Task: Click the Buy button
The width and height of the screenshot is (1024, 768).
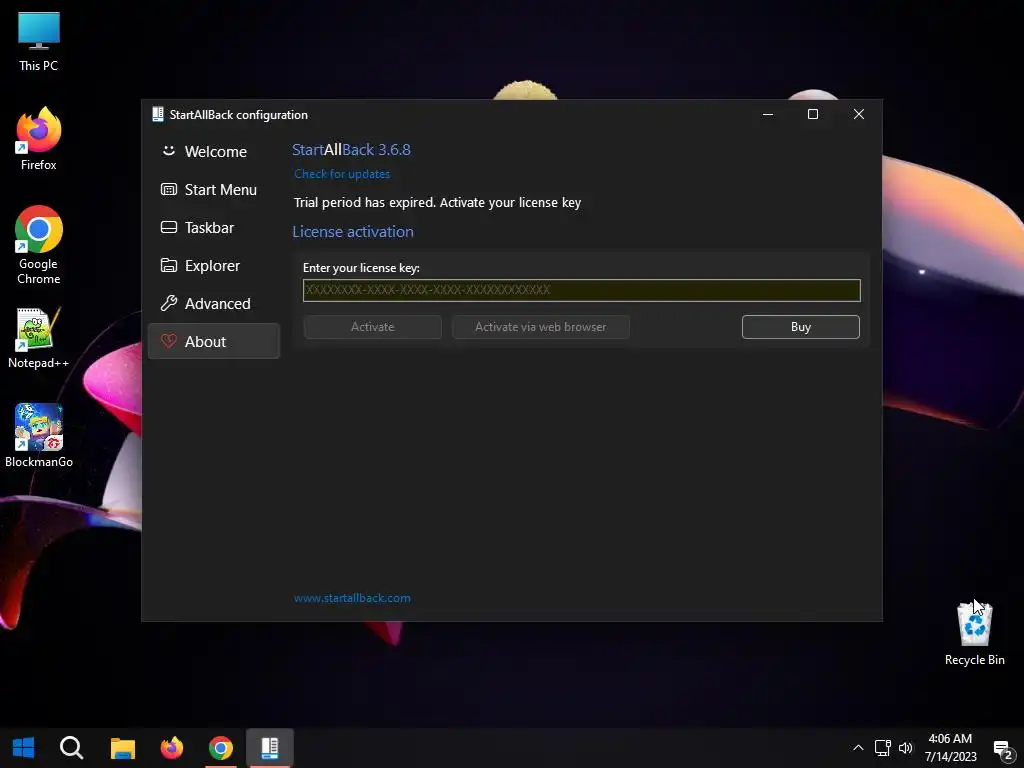Action: (801, 327)
